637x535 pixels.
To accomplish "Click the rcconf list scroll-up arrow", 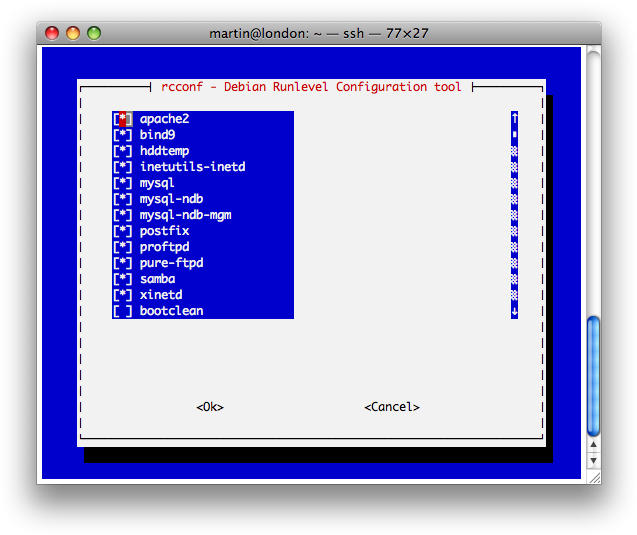I will (515, 119).
